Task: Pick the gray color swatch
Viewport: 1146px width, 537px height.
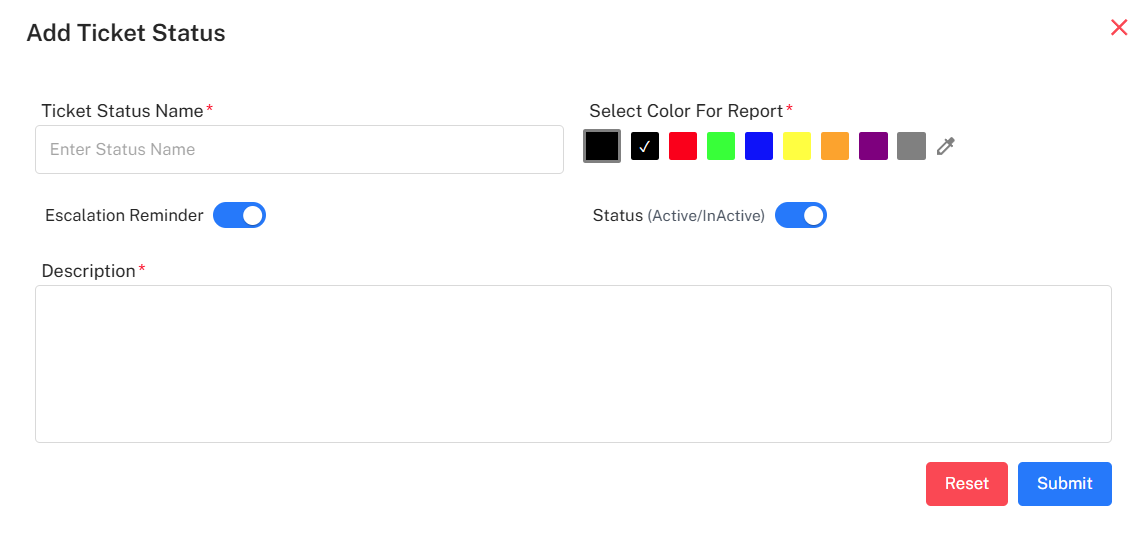Action: click(911, 146)
